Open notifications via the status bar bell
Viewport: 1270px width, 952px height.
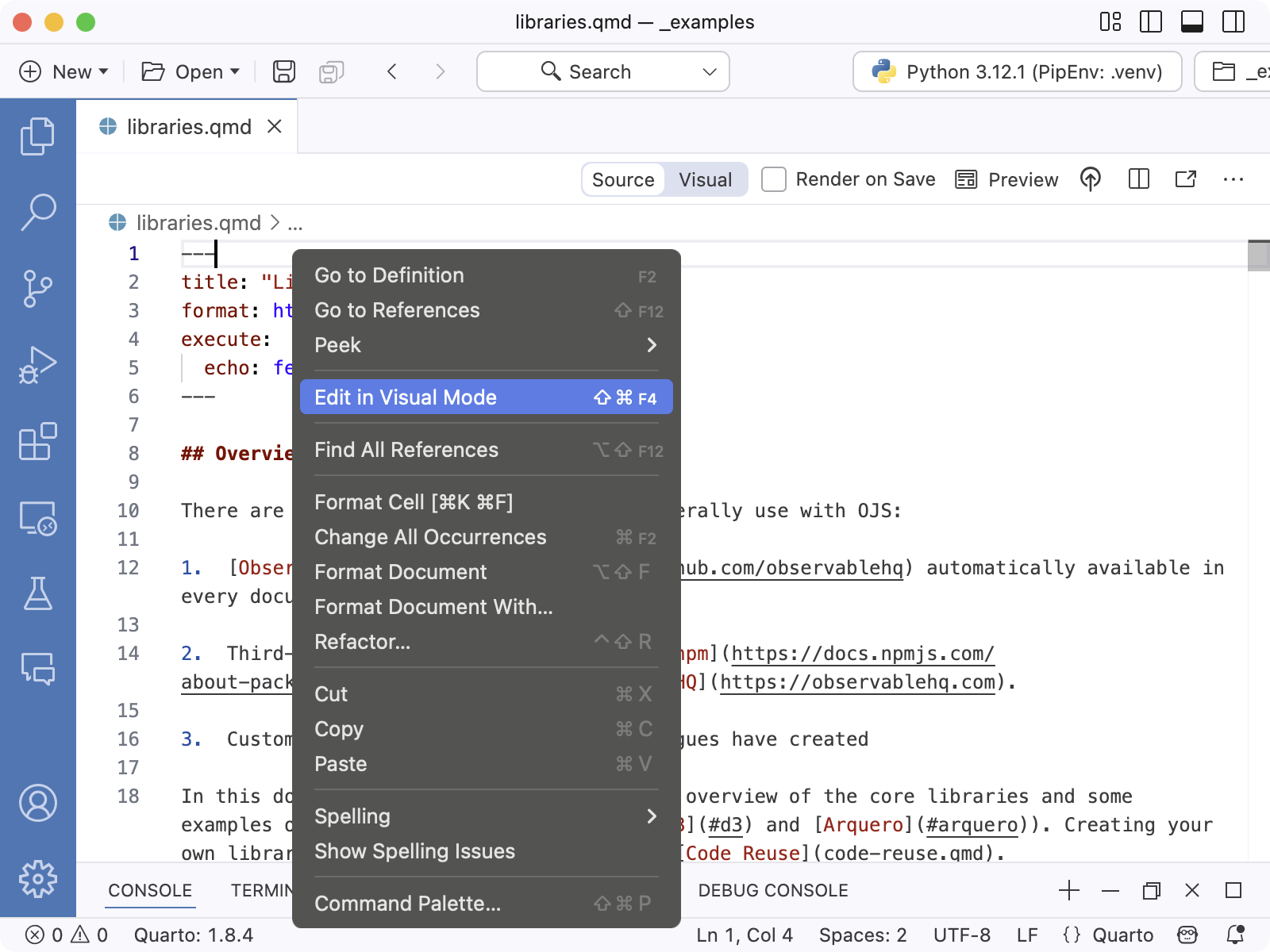[1236, 935]
